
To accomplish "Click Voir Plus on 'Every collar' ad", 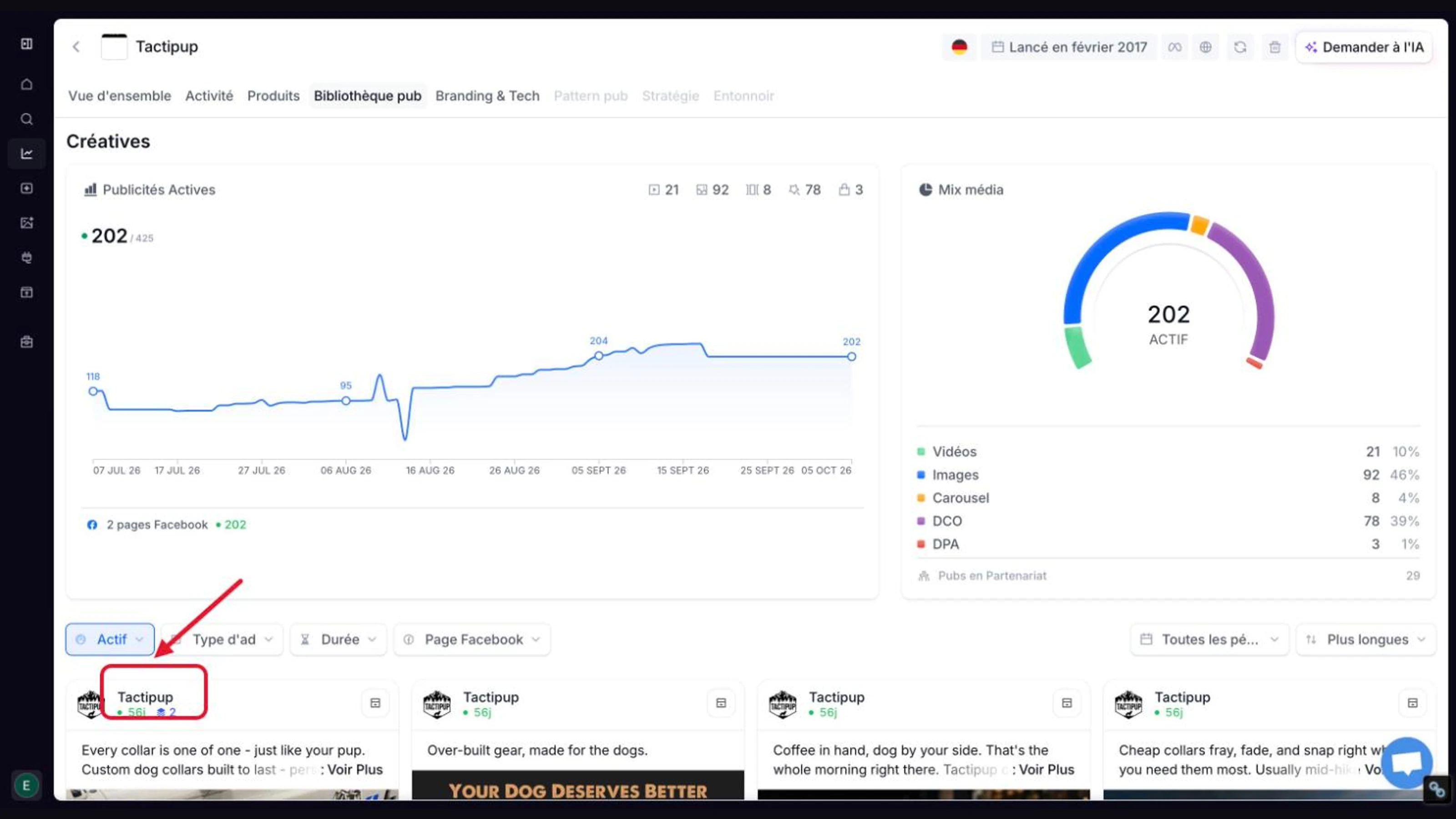I will (355, 769).
